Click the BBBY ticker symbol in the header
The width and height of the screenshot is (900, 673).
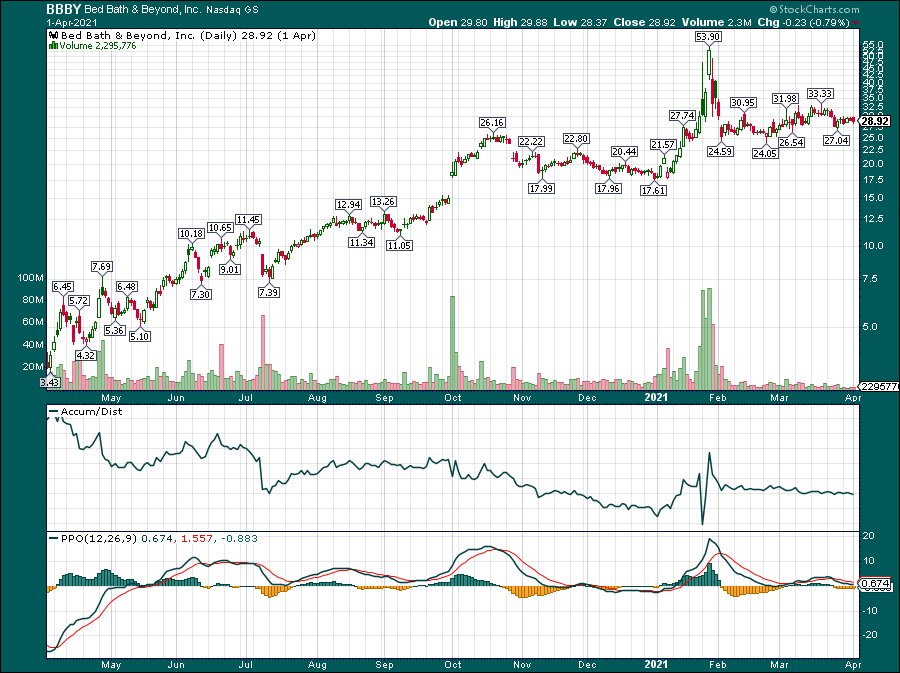64,9
